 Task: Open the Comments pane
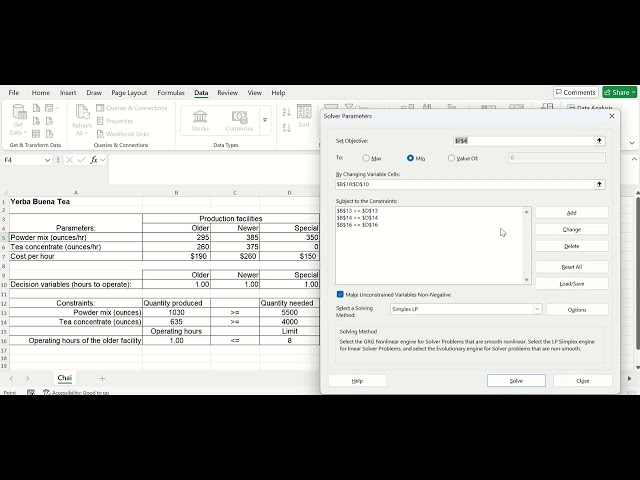(x=576, y=92)
